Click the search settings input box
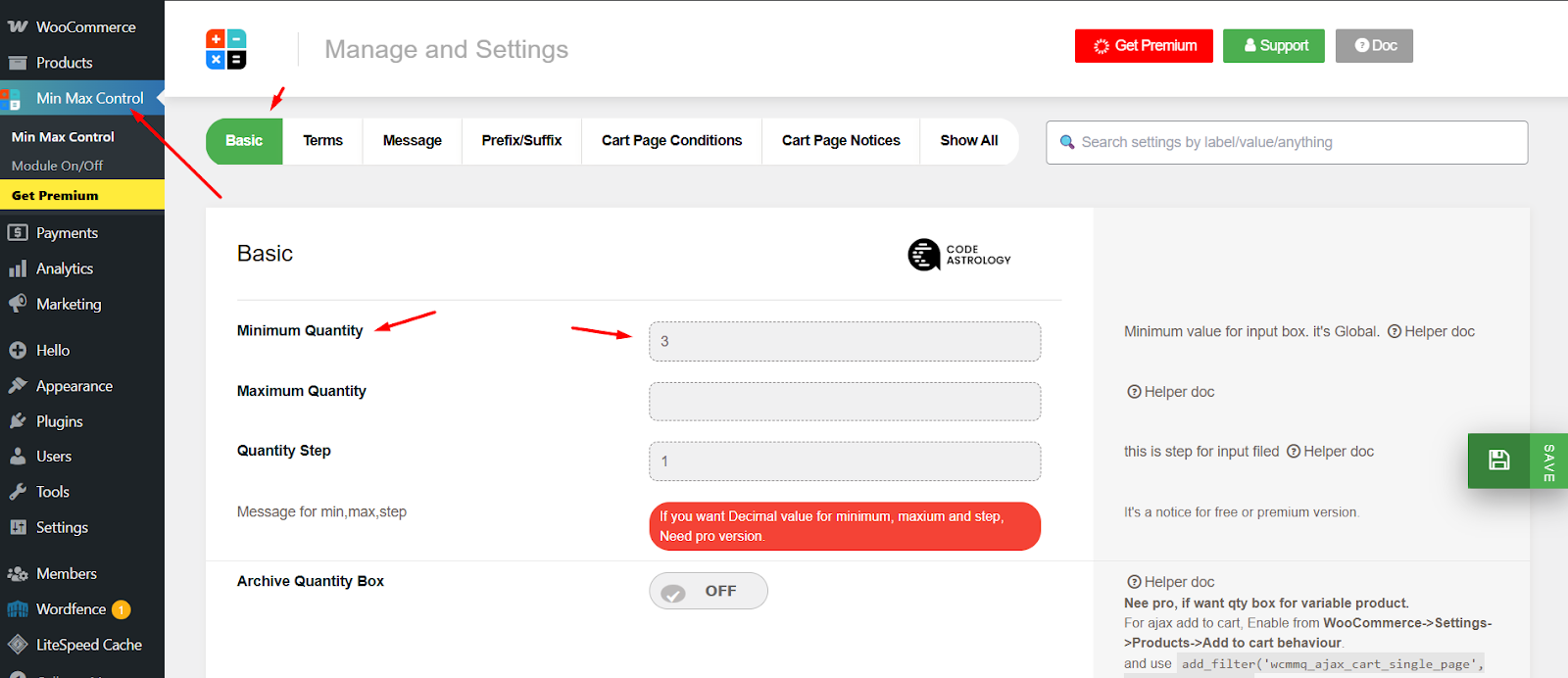 click(x=1287, y=143)
